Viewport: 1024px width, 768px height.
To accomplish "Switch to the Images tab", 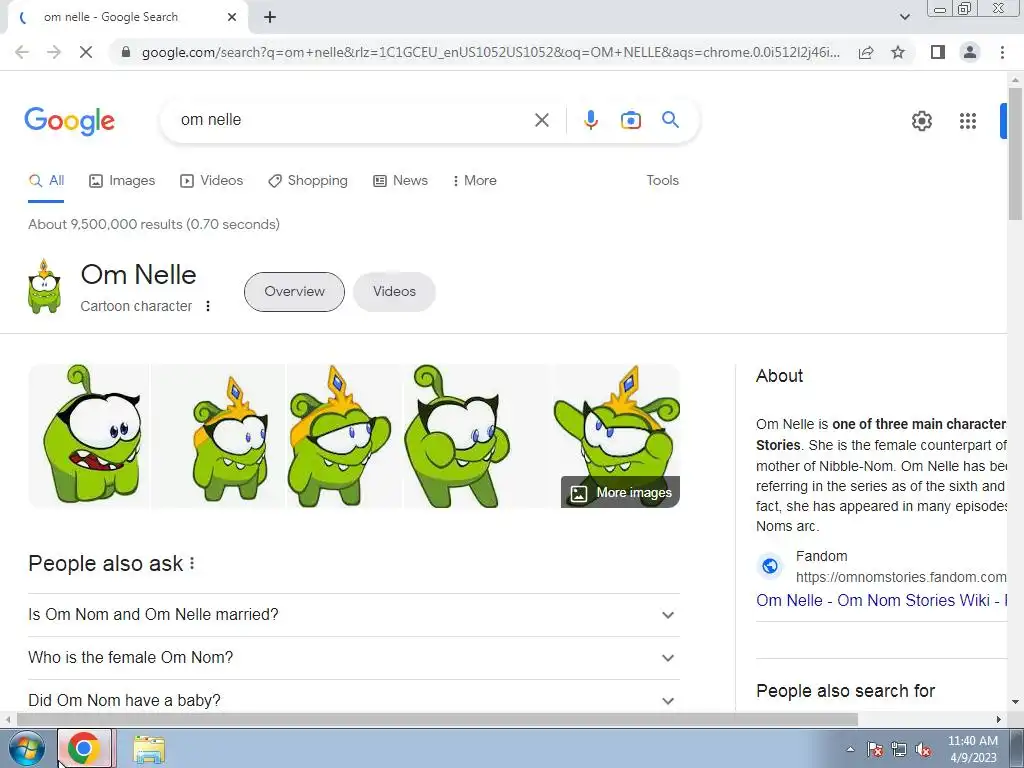I will [x=122, y=181].
